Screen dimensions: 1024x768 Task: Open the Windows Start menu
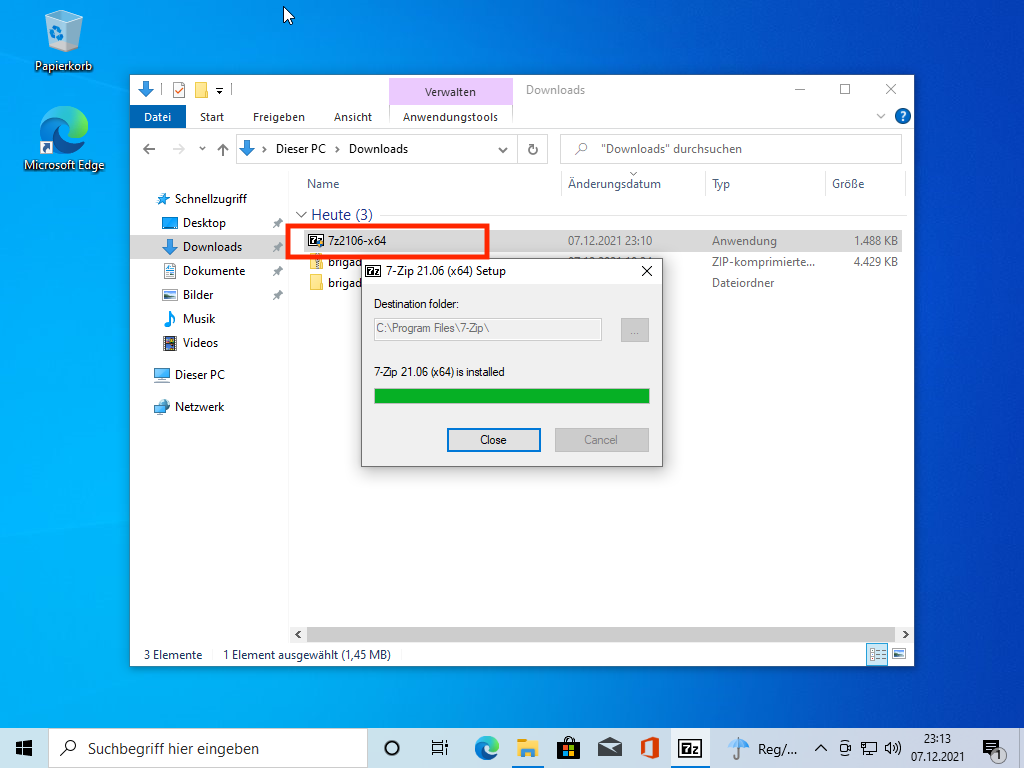coord(24,748)
